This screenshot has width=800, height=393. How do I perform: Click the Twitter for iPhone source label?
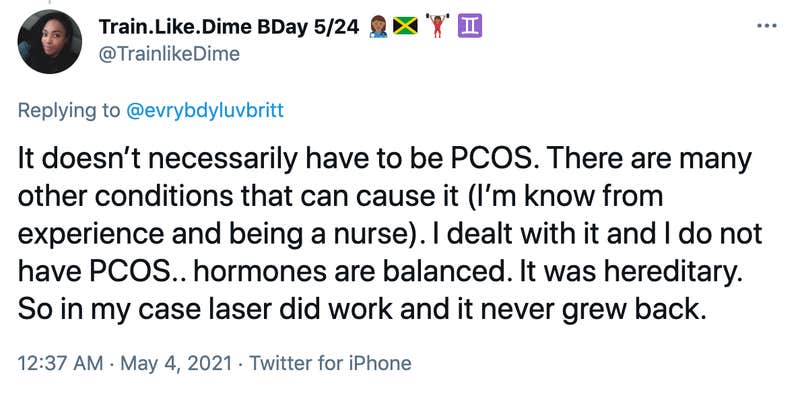click(330, 363)
